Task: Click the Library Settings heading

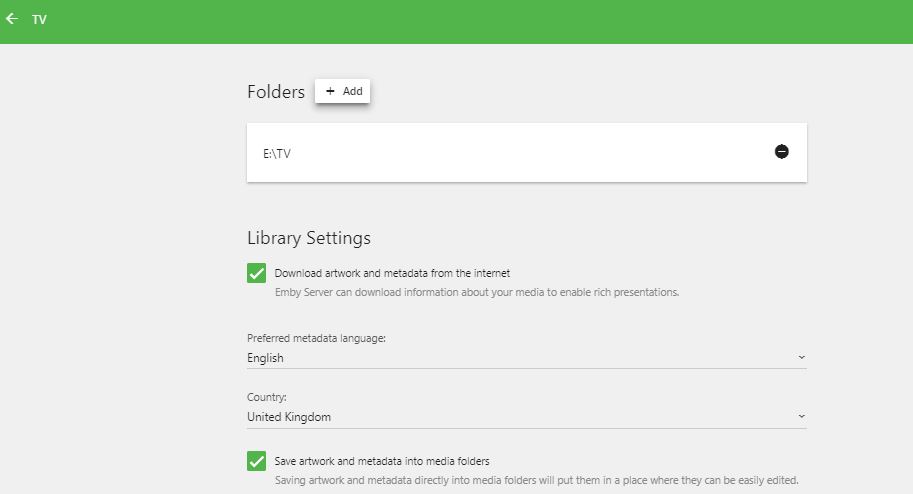Action: tap(309, 238)
